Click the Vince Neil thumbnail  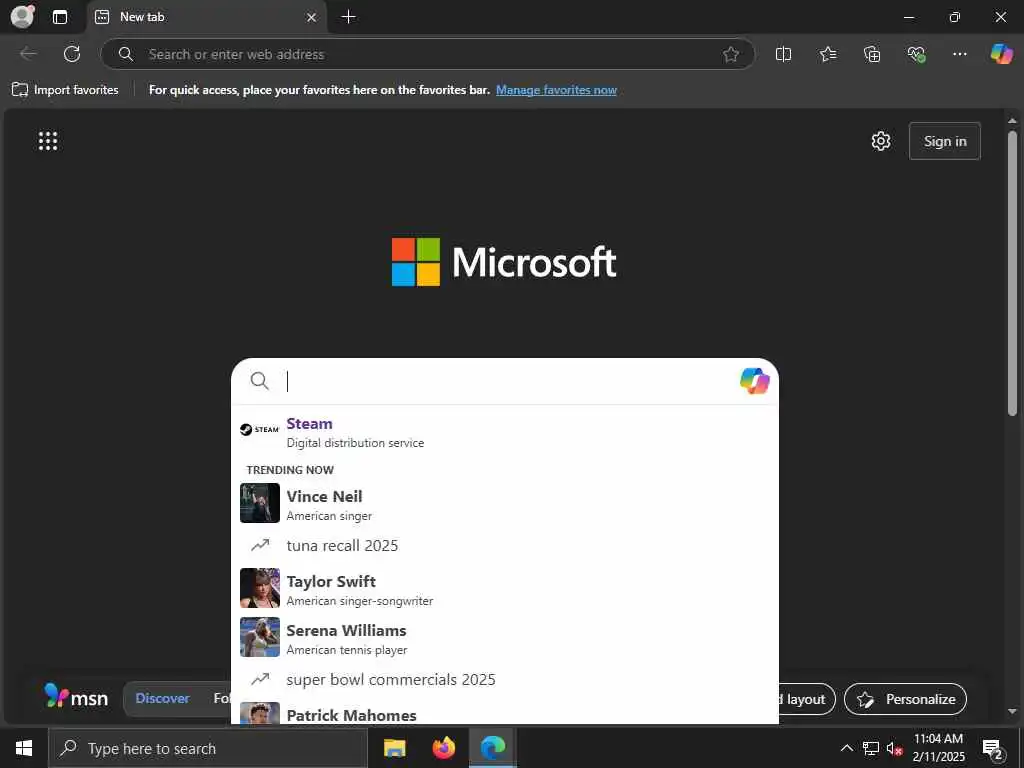(259, 503)
